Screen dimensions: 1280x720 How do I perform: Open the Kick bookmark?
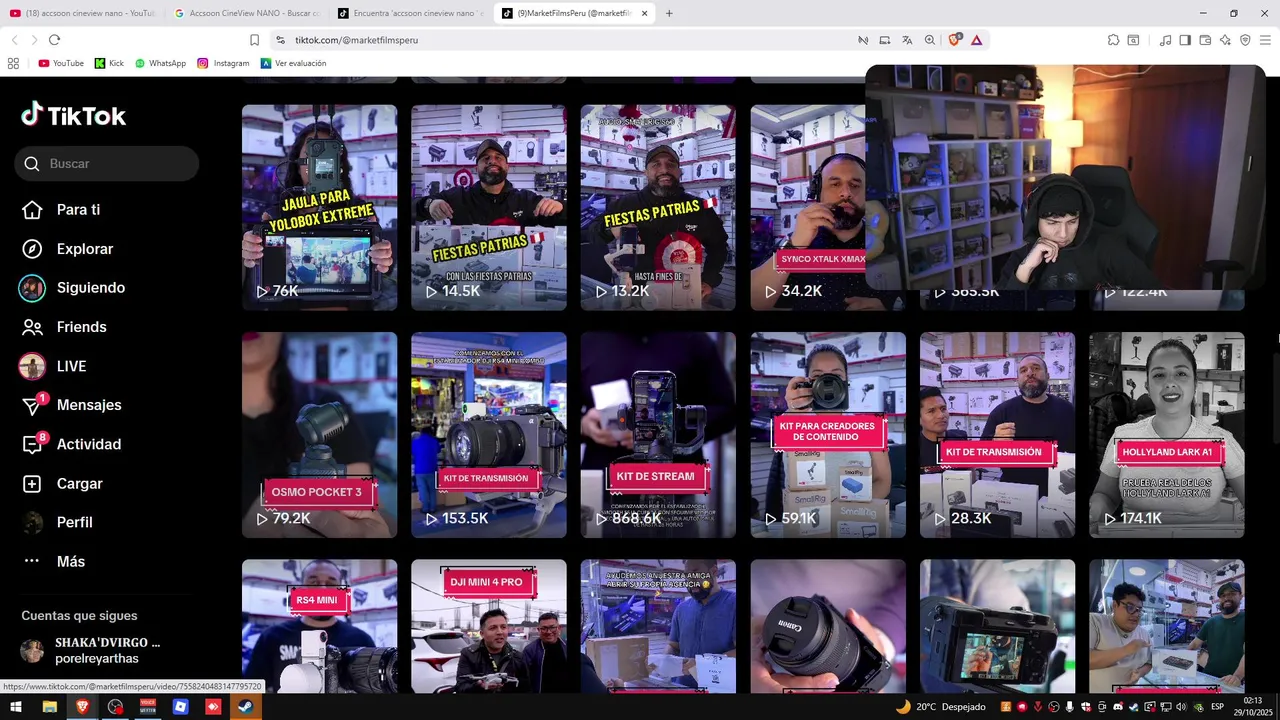[x=109, y=63]
